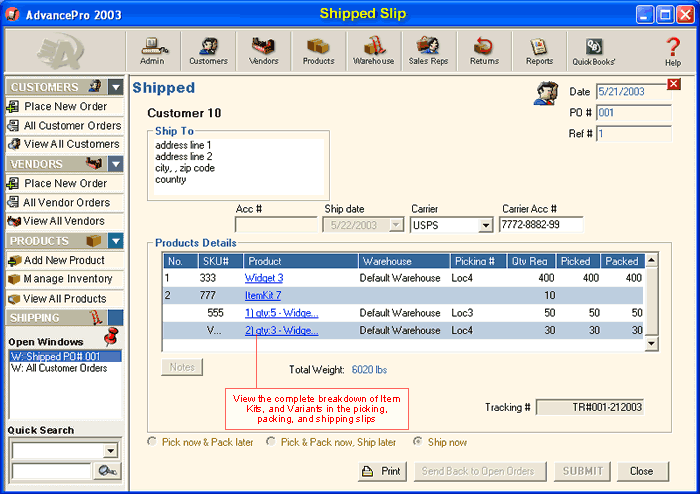Open Manage Inventory
This screenshot has height=494, width=700.
pyautogui.click(x=65, y=279)
